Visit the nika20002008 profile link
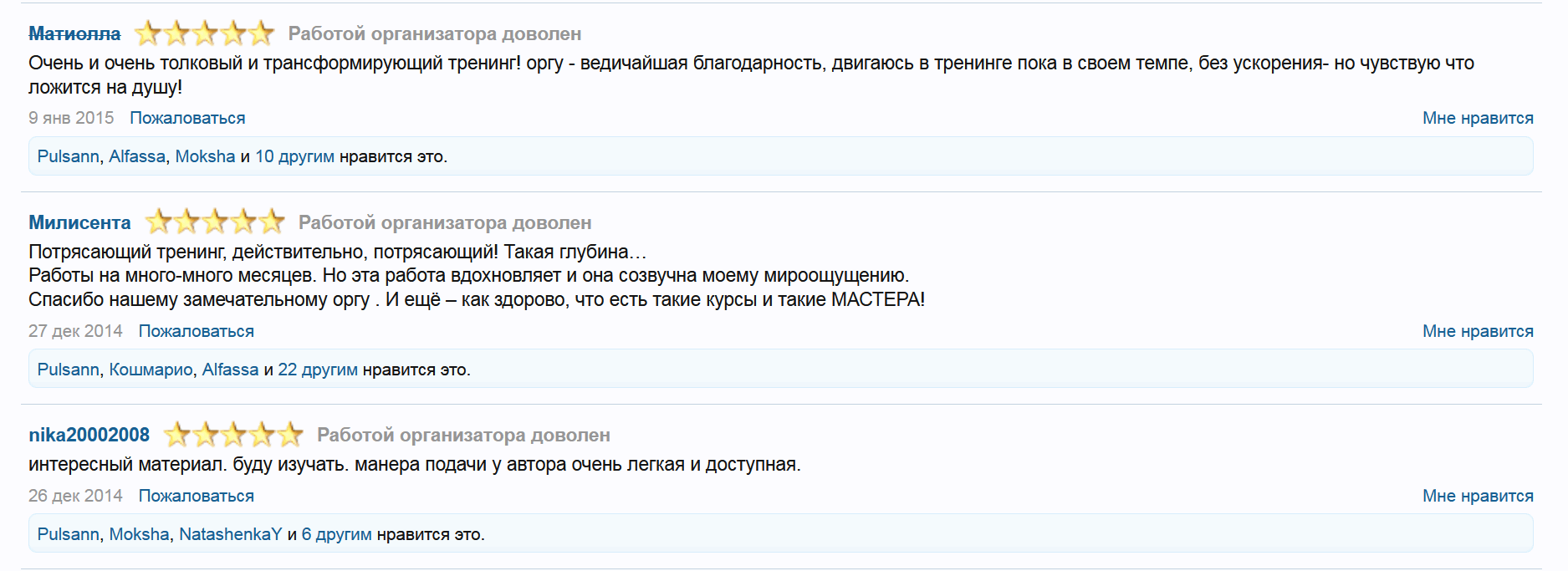This screenshot has height=571, width=1568. click(x=89, y=435)
